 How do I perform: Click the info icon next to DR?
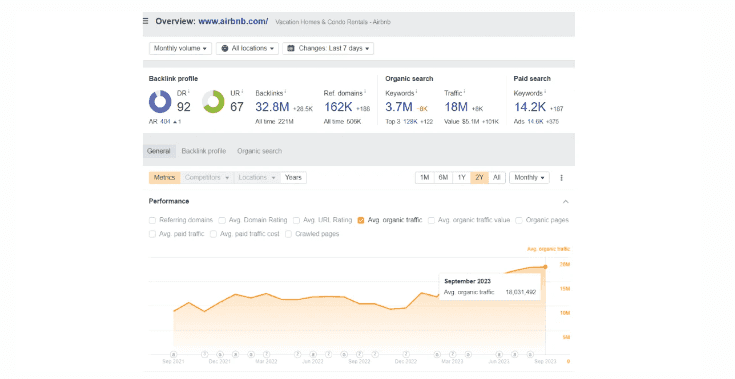coord(188,91)
